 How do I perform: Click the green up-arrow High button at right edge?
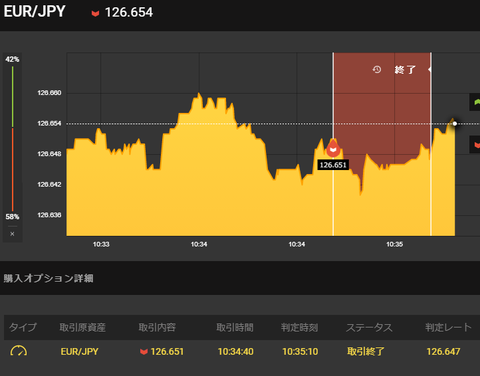click(475, 102)
